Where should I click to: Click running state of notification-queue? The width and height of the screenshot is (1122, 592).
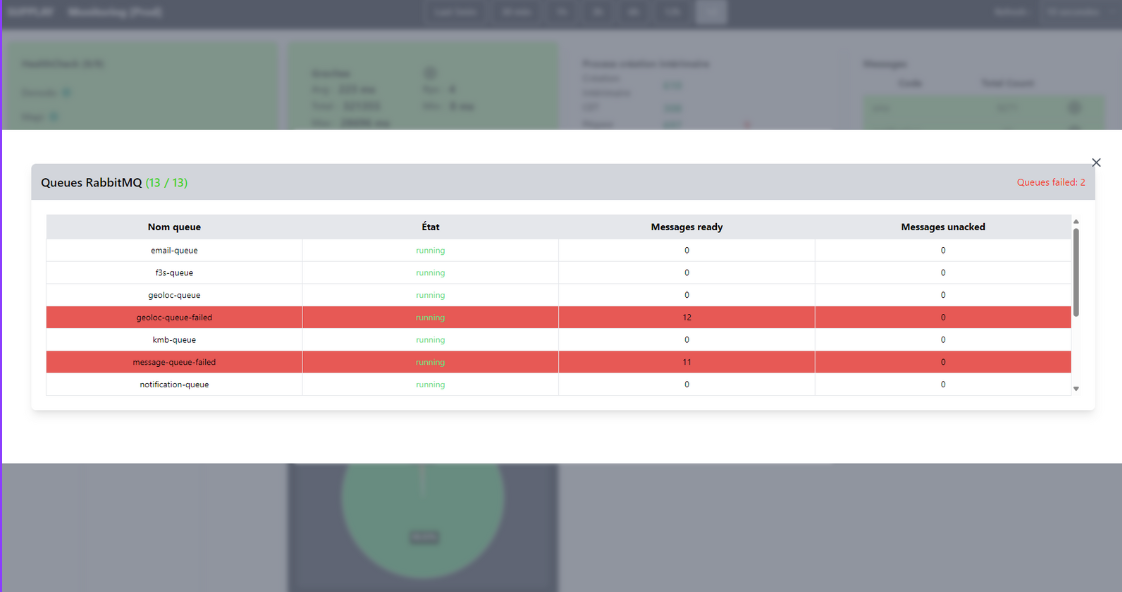[x=430, y=384]
